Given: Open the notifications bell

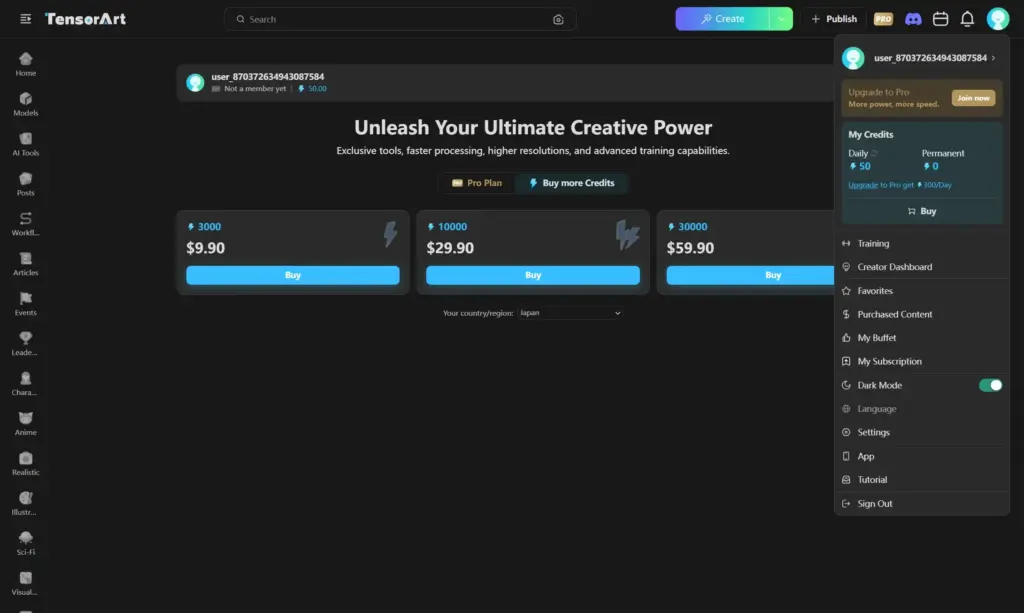Looking at the screenshot, I should tap(967, 19).
